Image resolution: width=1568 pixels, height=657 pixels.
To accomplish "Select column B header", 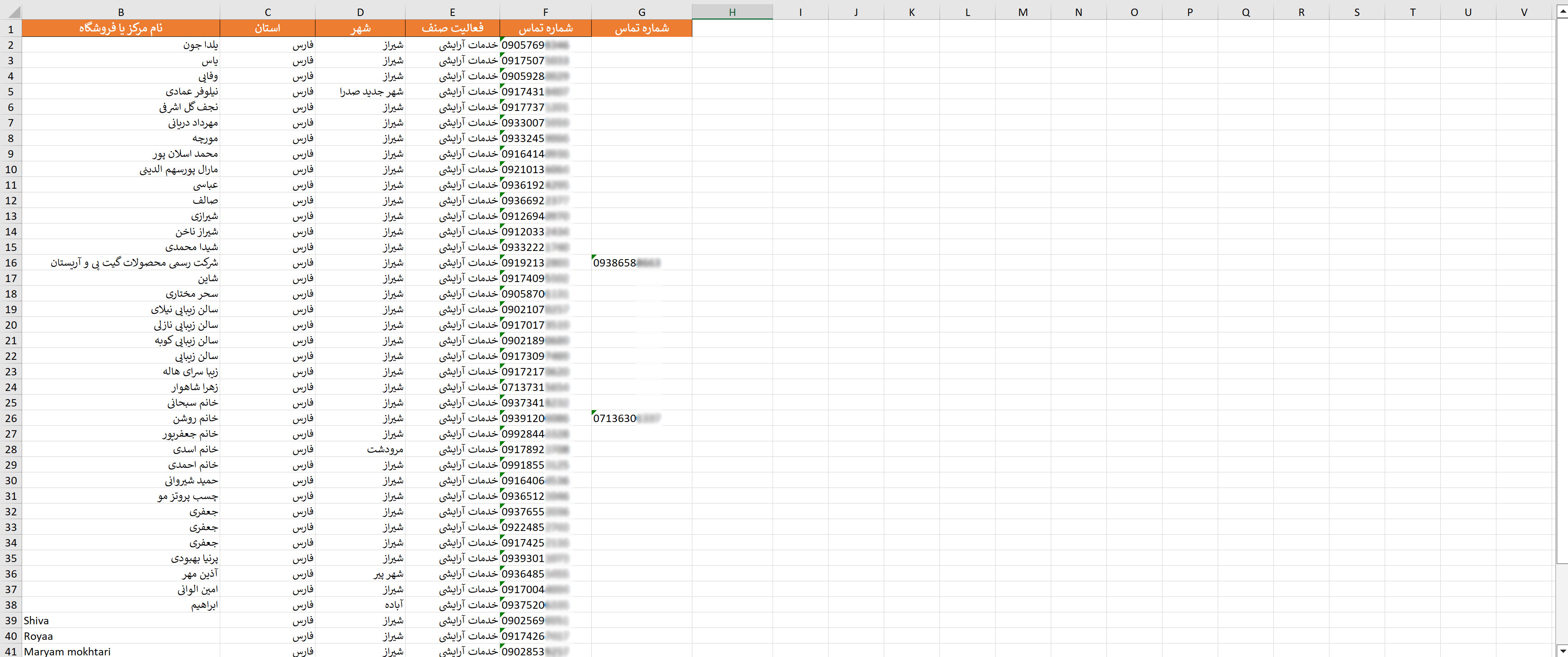I will coord(121,11).
